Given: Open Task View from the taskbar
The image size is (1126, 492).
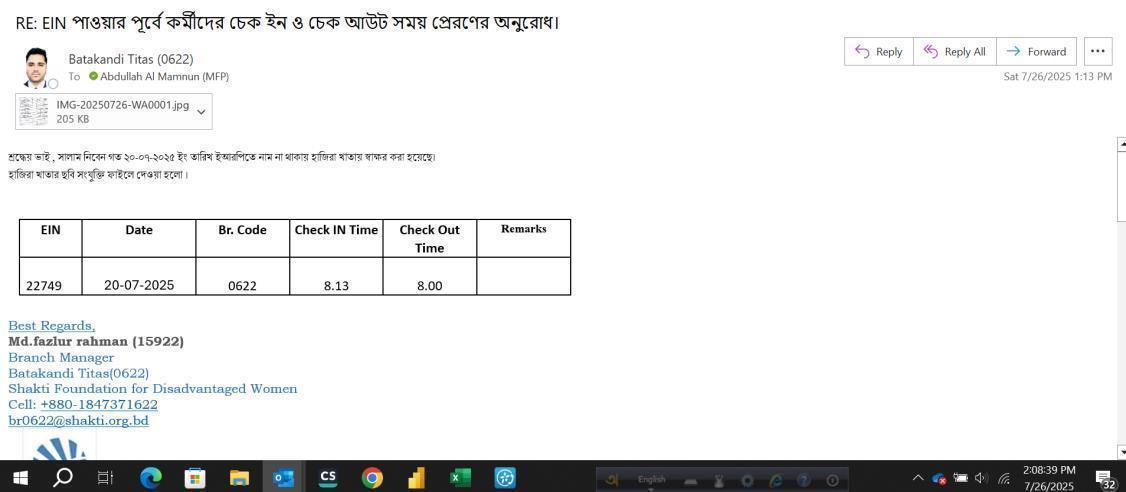Looking at the screenshot, I should (105, 478).
